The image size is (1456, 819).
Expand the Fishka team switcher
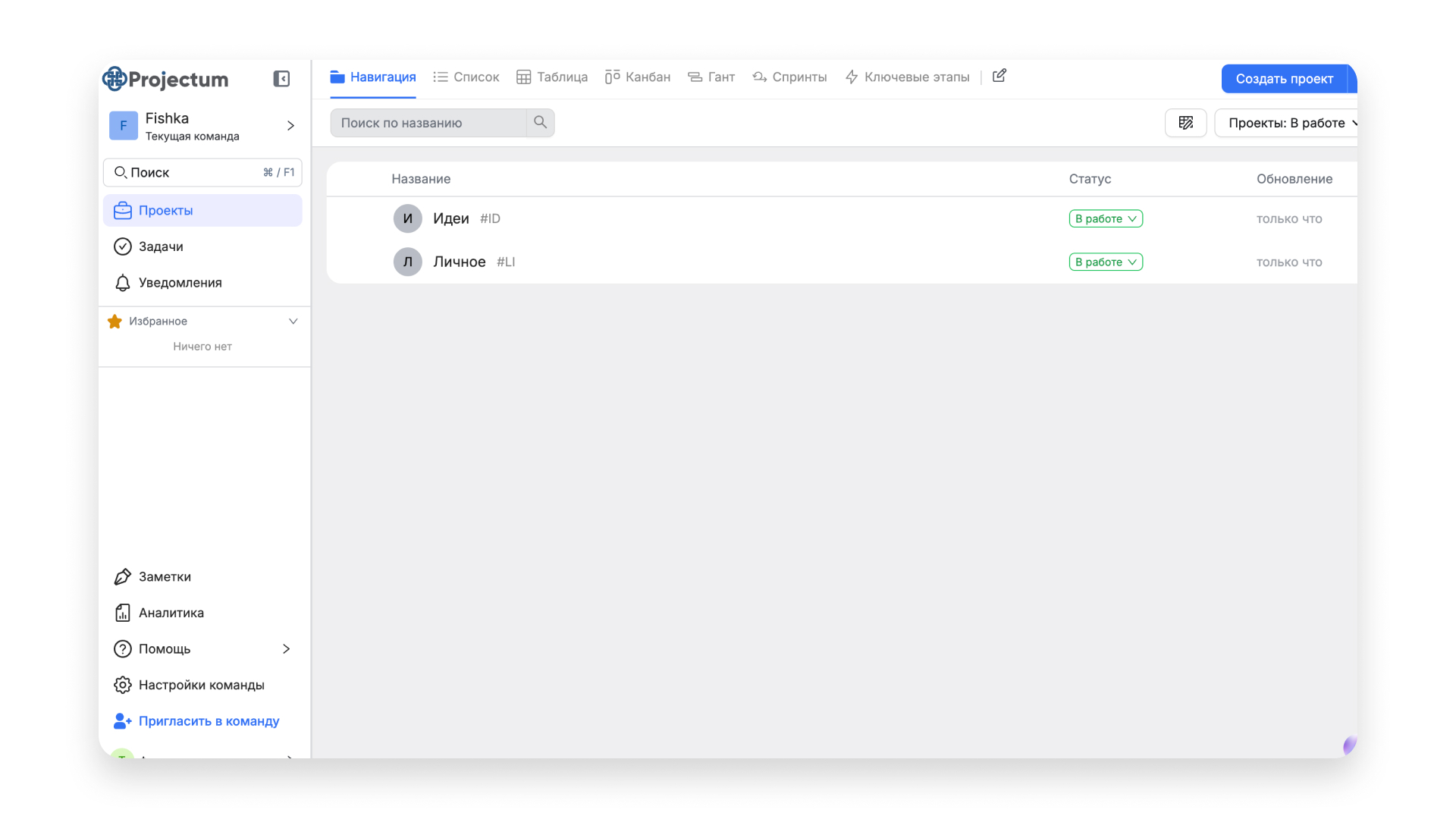point(290,126)
